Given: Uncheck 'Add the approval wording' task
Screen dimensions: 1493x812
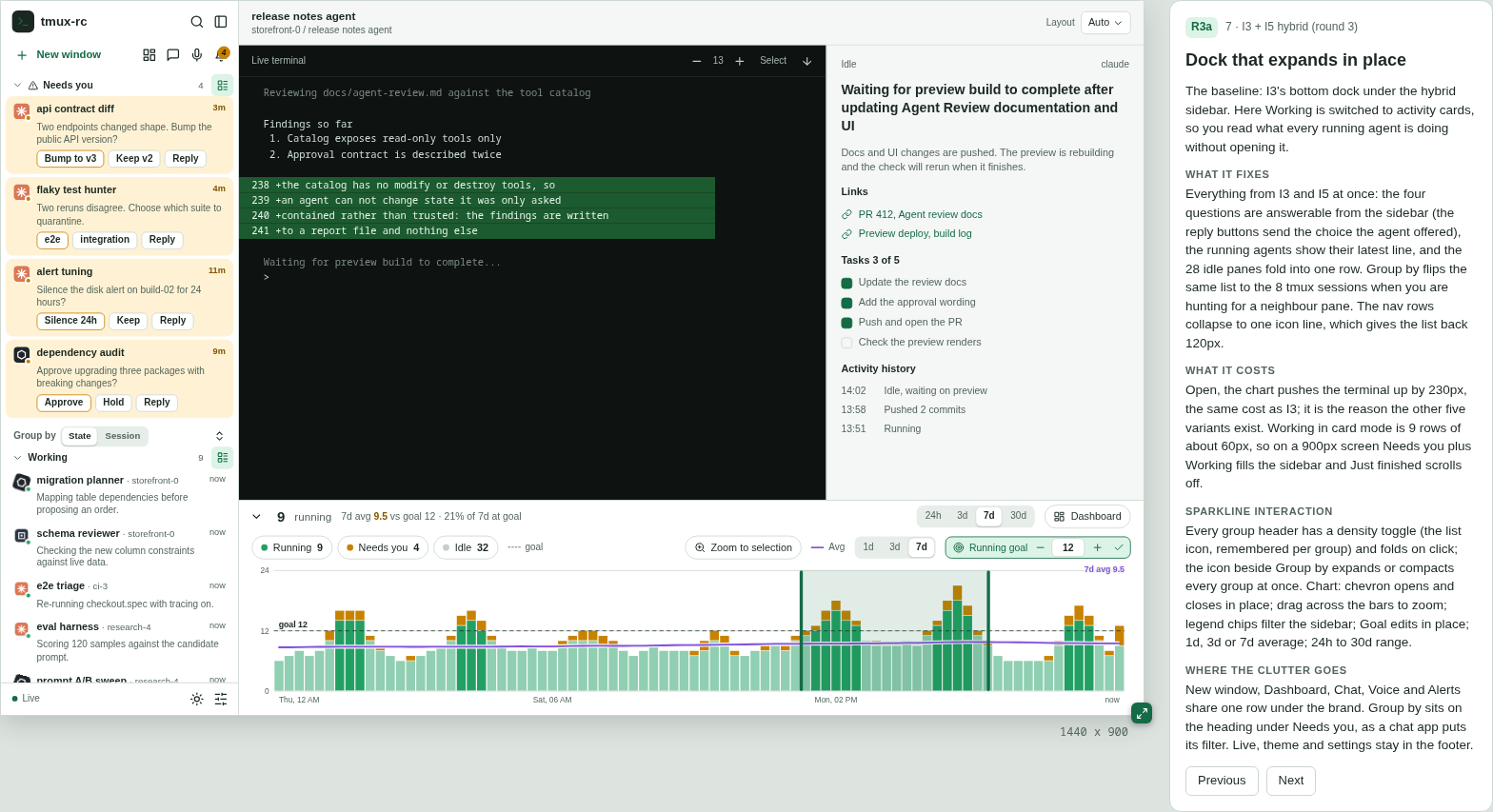Looking at the screenshot, I should (846, 303).
